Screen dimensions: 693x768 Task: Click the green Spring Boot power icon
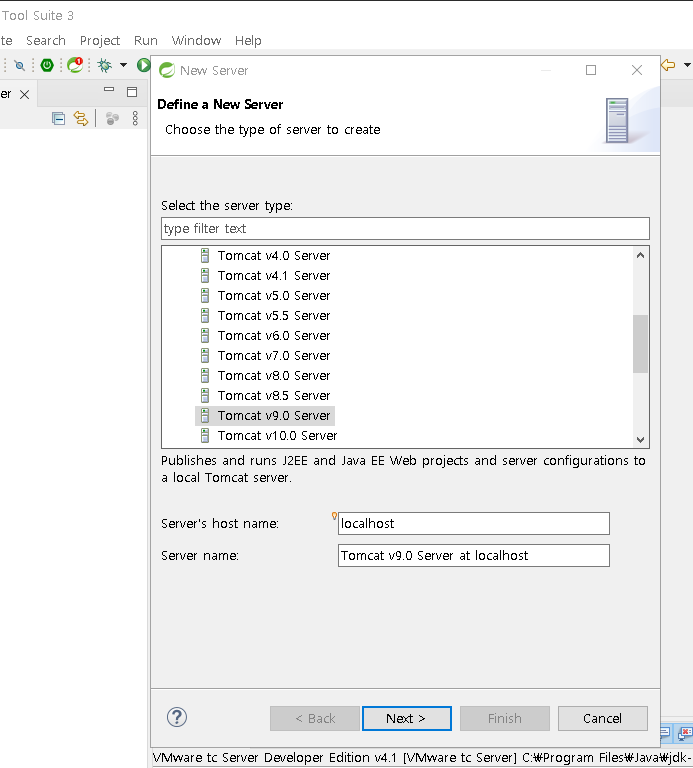(47, 65)
